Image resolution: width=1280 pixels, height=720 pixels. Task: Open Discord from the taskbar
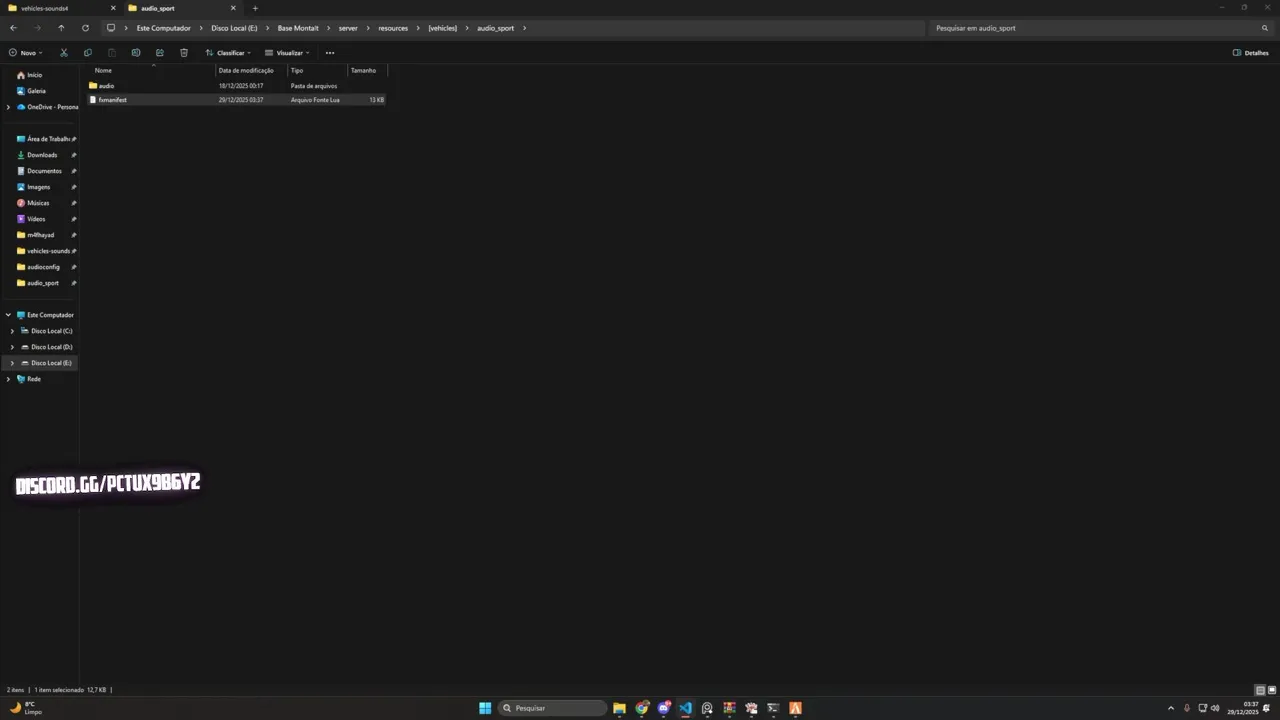[x=663, y=708]
